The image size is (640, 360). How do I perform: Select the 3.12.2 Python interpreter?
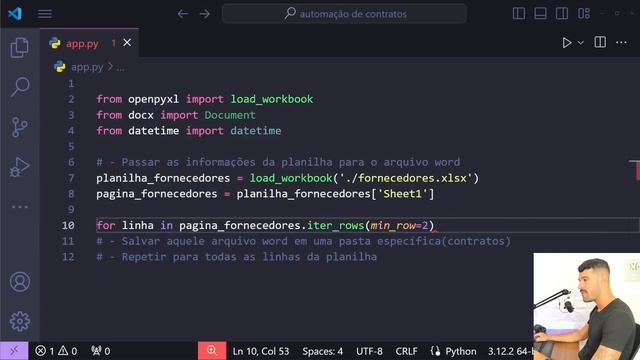(x=510, y=351)
